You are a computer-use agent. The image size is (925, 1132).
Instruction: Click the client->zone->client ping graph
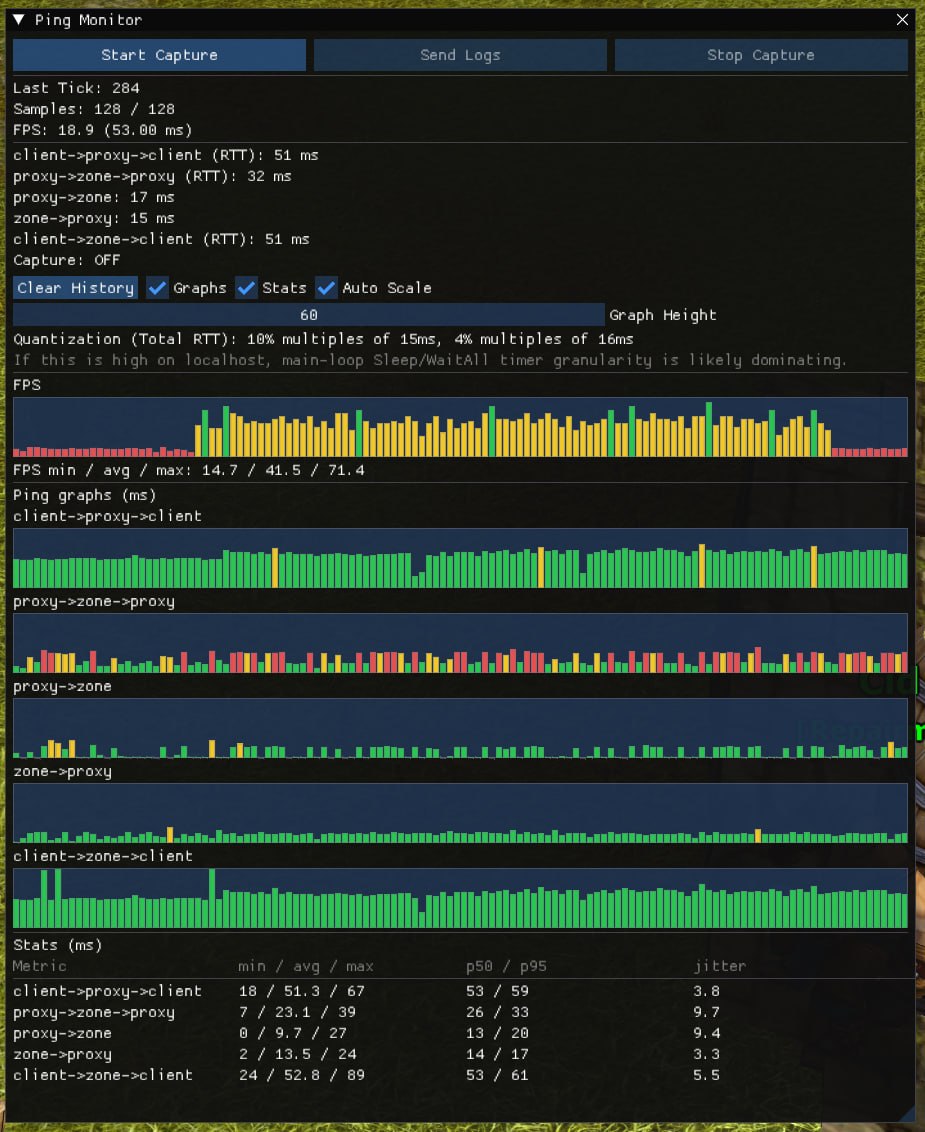pos(460,898)
